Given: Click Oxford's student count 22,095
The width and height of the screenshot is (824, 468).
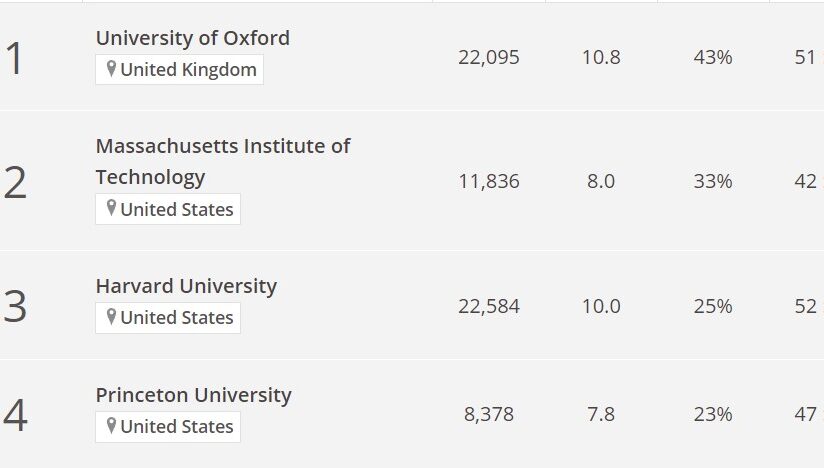Looking at the screenshot, I should click(x=489, y=57).
